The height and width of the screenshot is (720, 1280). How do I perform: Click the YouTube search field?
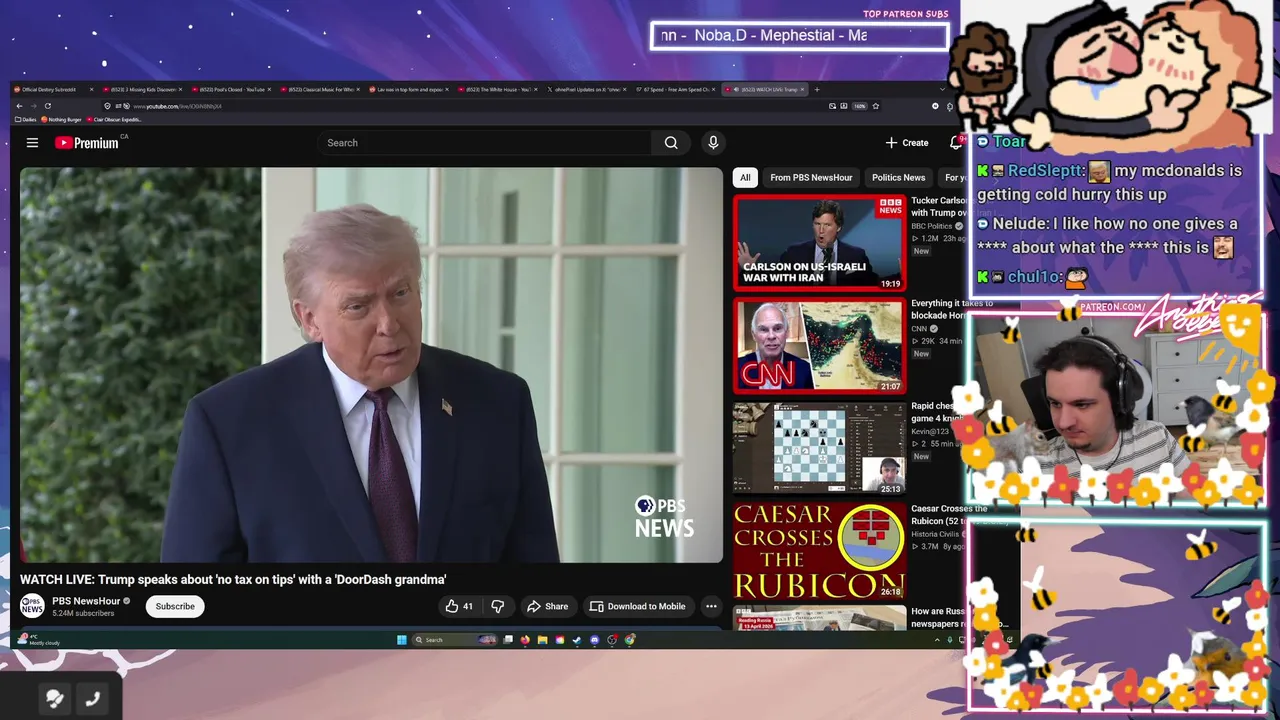[x=484, y=143]
